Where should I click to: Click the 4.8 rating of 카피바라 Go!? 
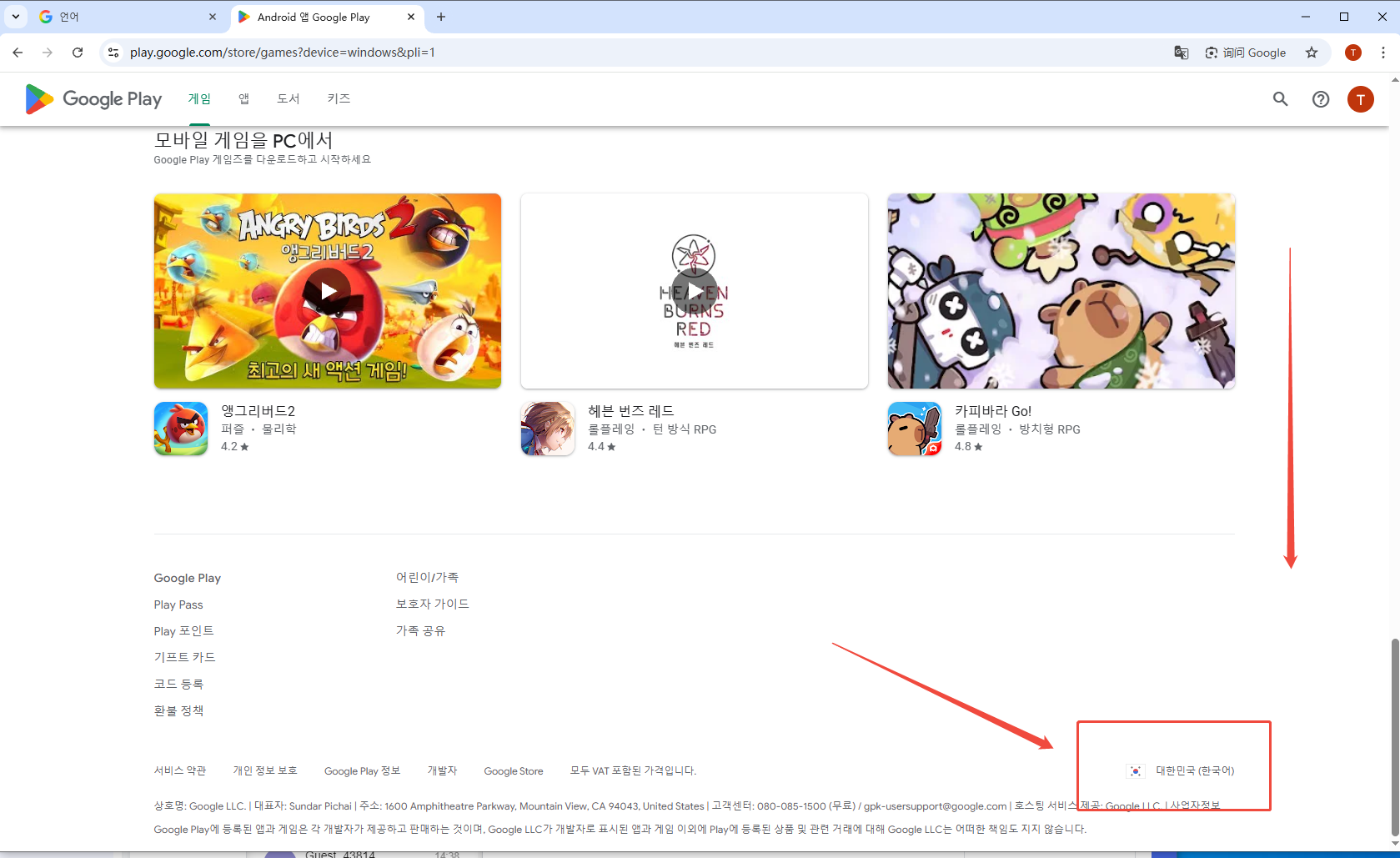(968, 447)
